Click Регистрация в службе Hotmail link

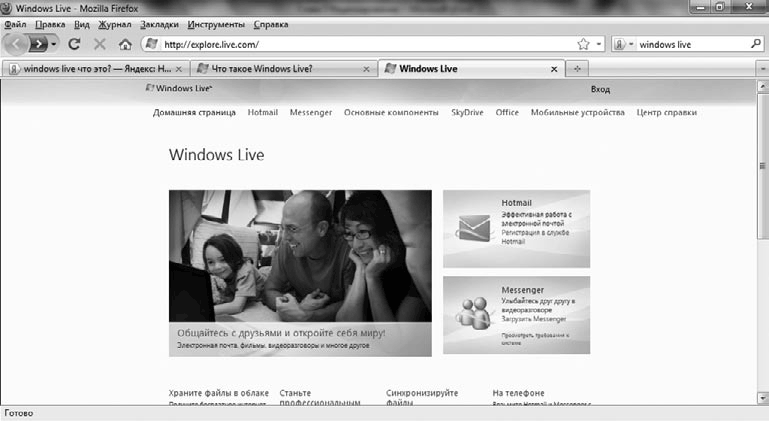(535, 237)
